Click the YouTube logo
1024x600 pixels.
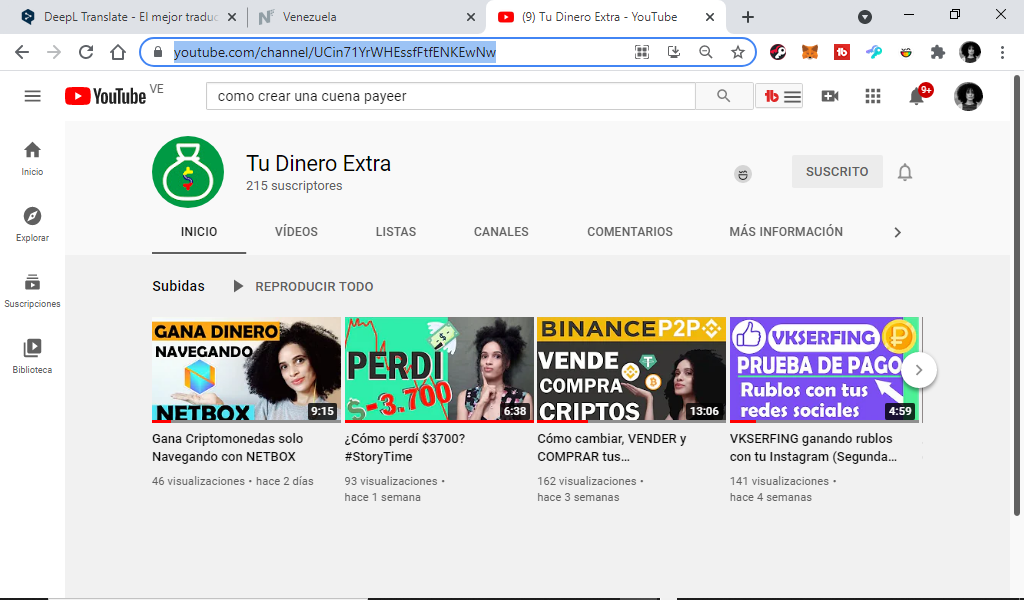coord(105,97)
